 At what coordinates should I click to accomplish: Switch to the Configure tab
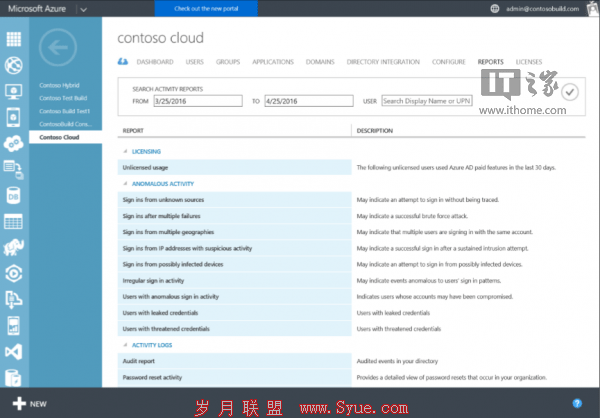[x=448, y=62]
